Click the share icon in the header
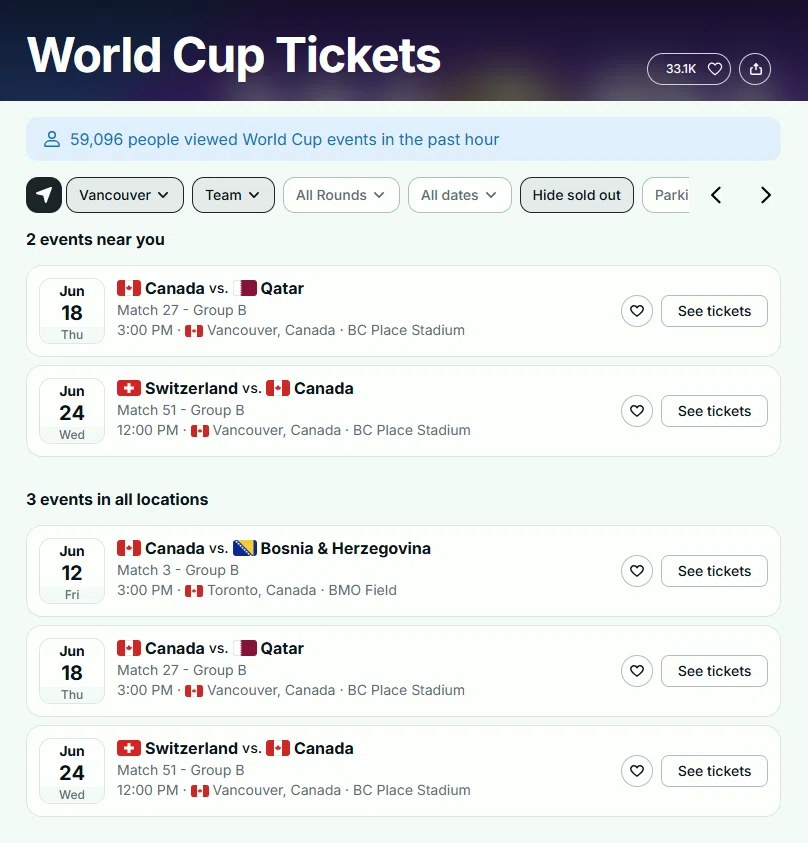 (755, 69)
